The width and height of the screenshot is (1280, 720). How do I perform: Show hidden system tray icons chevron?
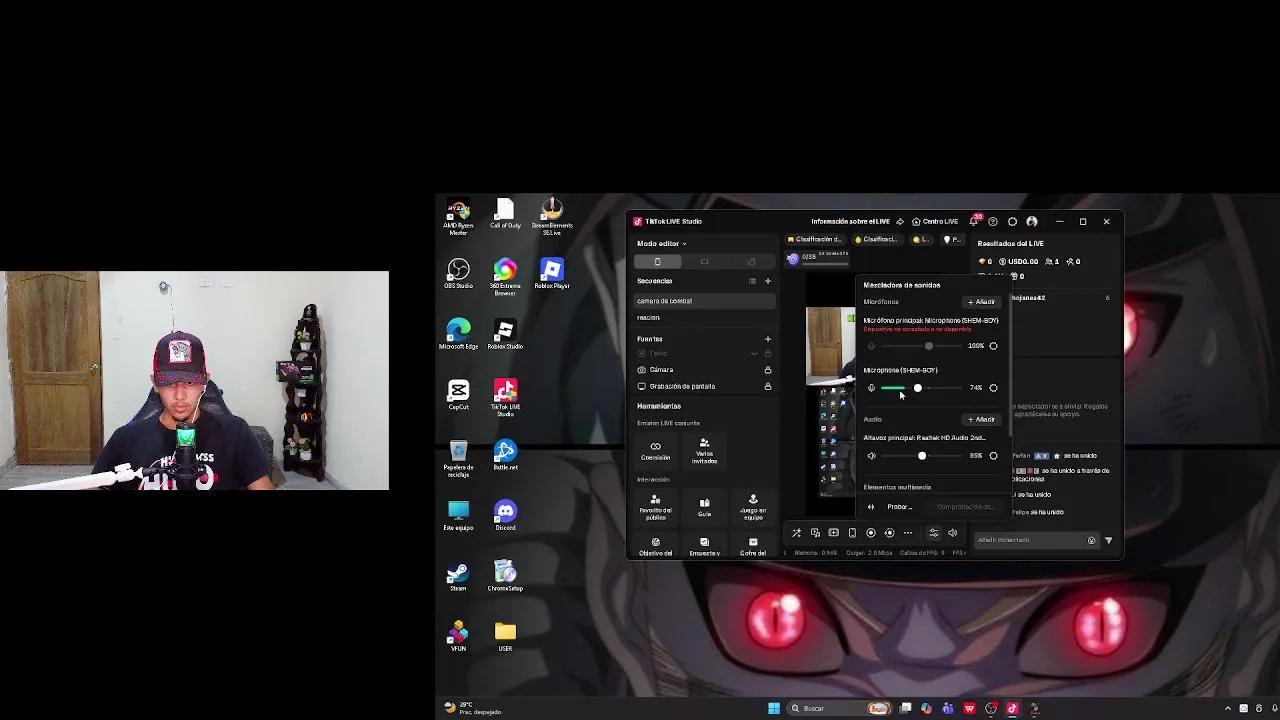point(1228,708)
